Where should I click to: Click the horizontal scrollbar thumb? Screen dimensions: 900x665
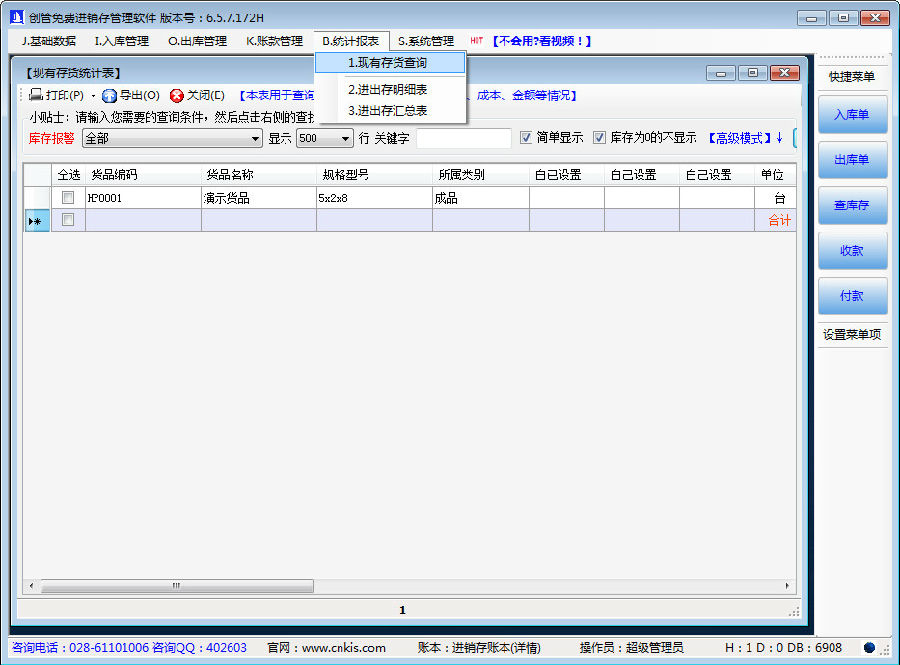(177, 586)
